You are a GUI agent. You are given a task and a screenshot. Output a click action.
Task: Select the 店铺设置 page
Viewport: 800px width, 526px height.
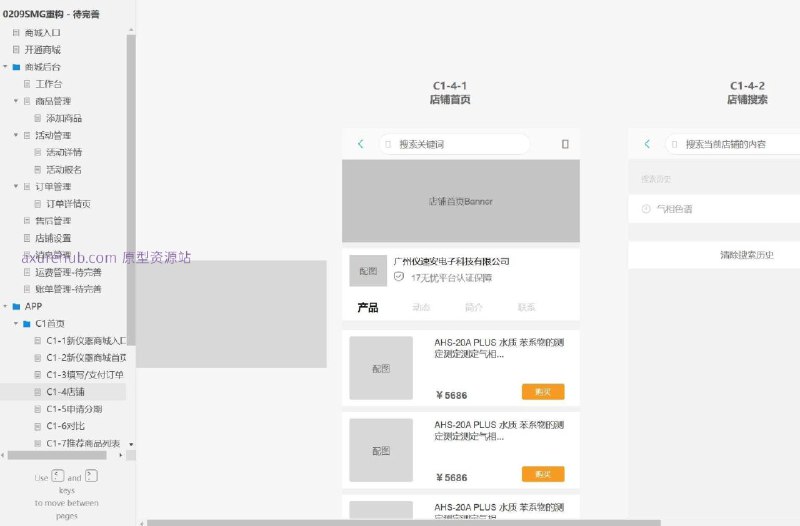point(53,238)
